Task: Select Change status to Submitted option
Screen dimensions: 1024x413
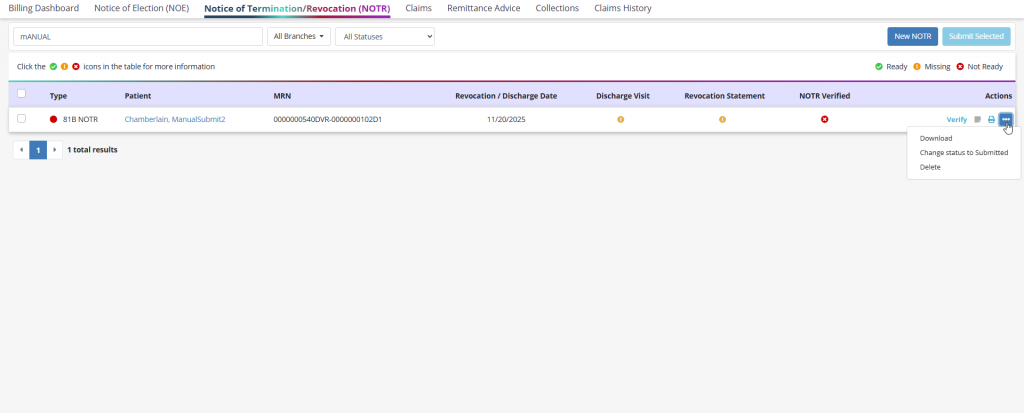Action: pyautogui.click(x=963, y=153)
